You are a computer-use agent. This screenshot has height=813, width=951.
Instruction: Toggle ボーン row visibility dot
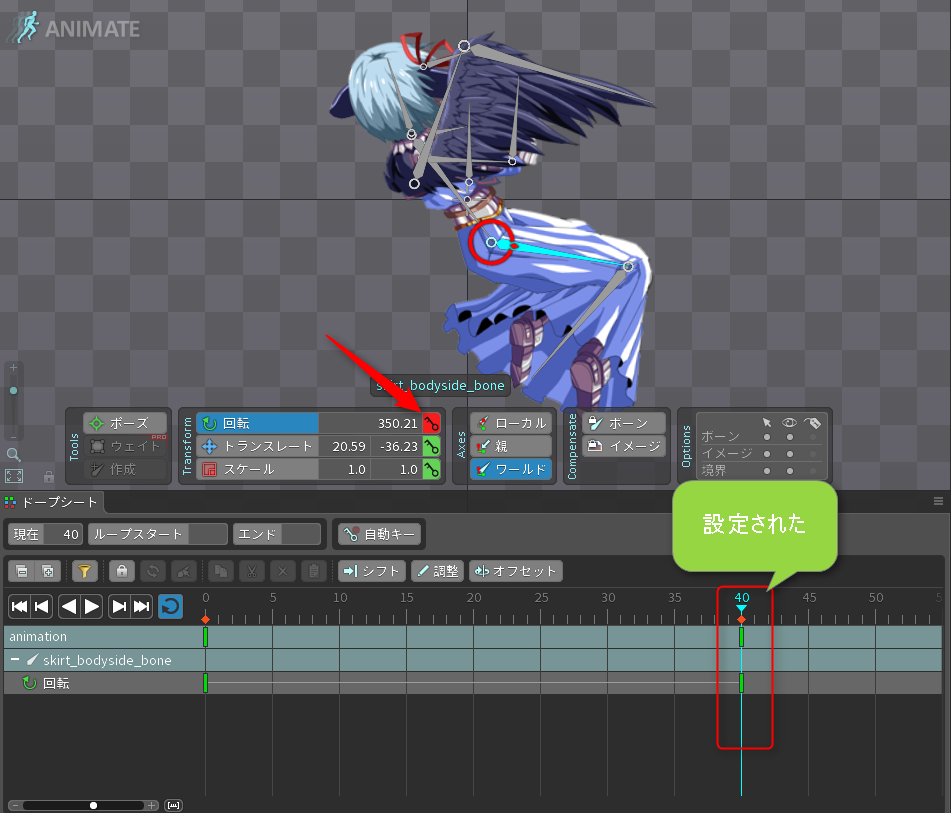tap(790, 437)
